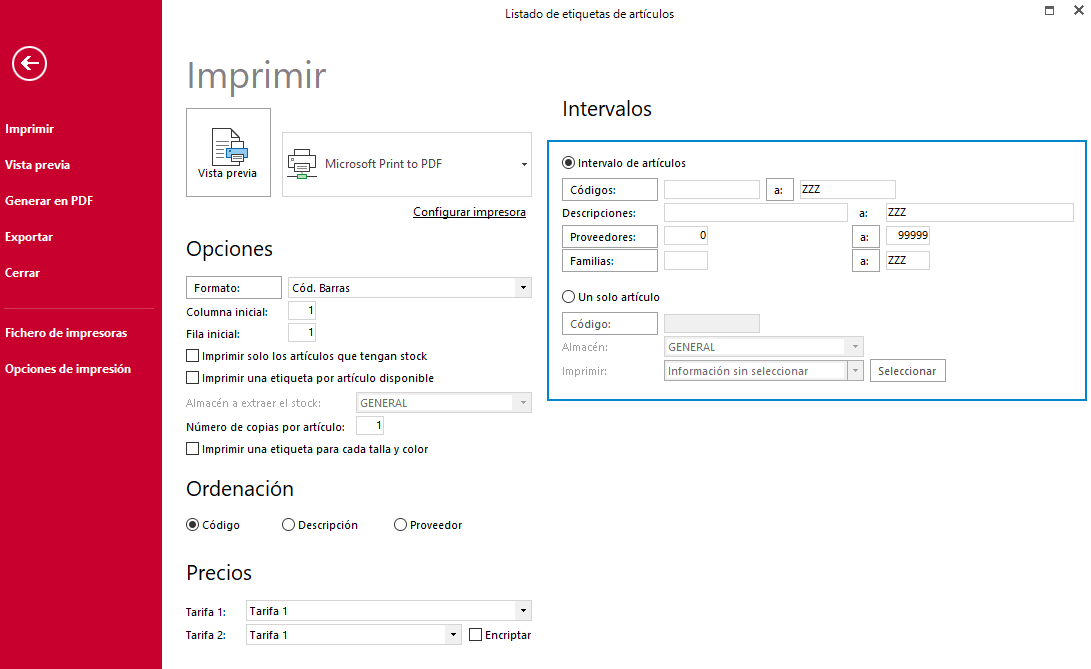Open Vista previa document icon

229,146
